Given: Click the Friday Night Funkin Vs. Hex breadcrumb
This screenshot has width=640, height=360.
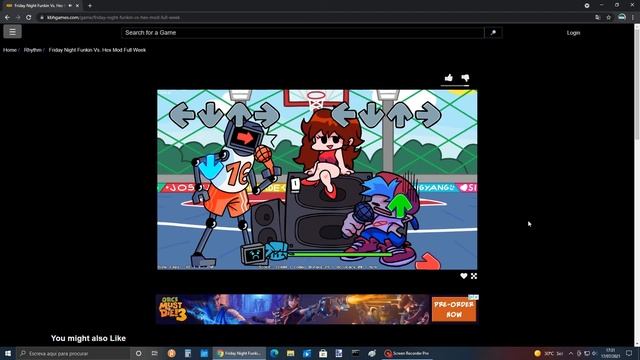Looking at the screenshot, I should coord(97,50).
